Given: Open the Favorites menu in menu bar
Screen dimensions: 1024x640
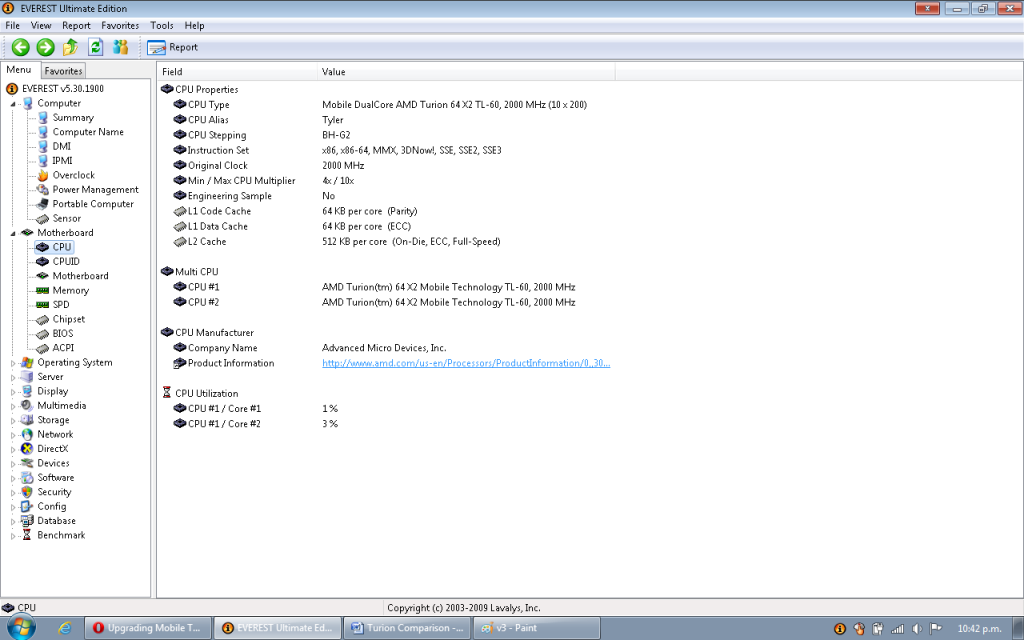Looking at the screenshot, I should click(x=120, y=25).
